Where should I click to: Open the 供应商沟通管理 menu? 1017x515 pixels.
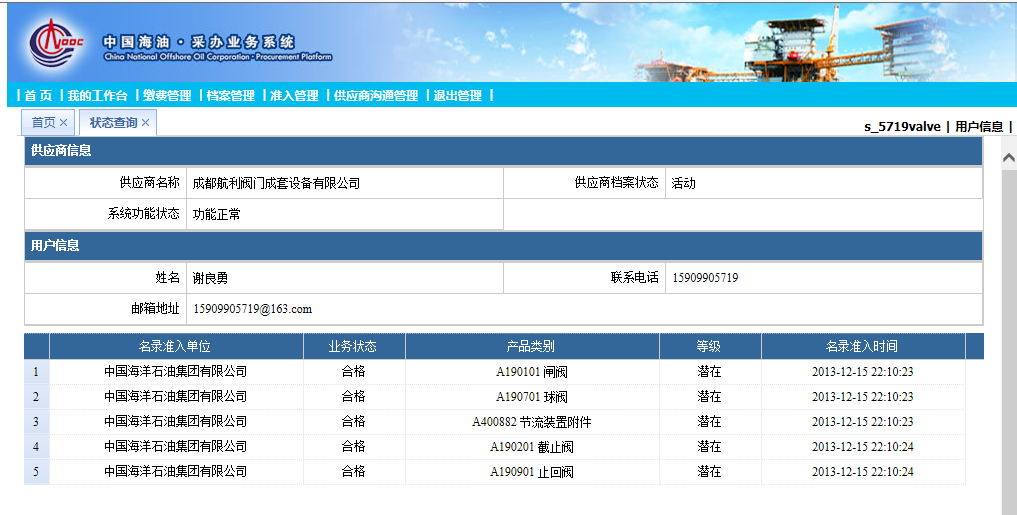click(376, 96)
